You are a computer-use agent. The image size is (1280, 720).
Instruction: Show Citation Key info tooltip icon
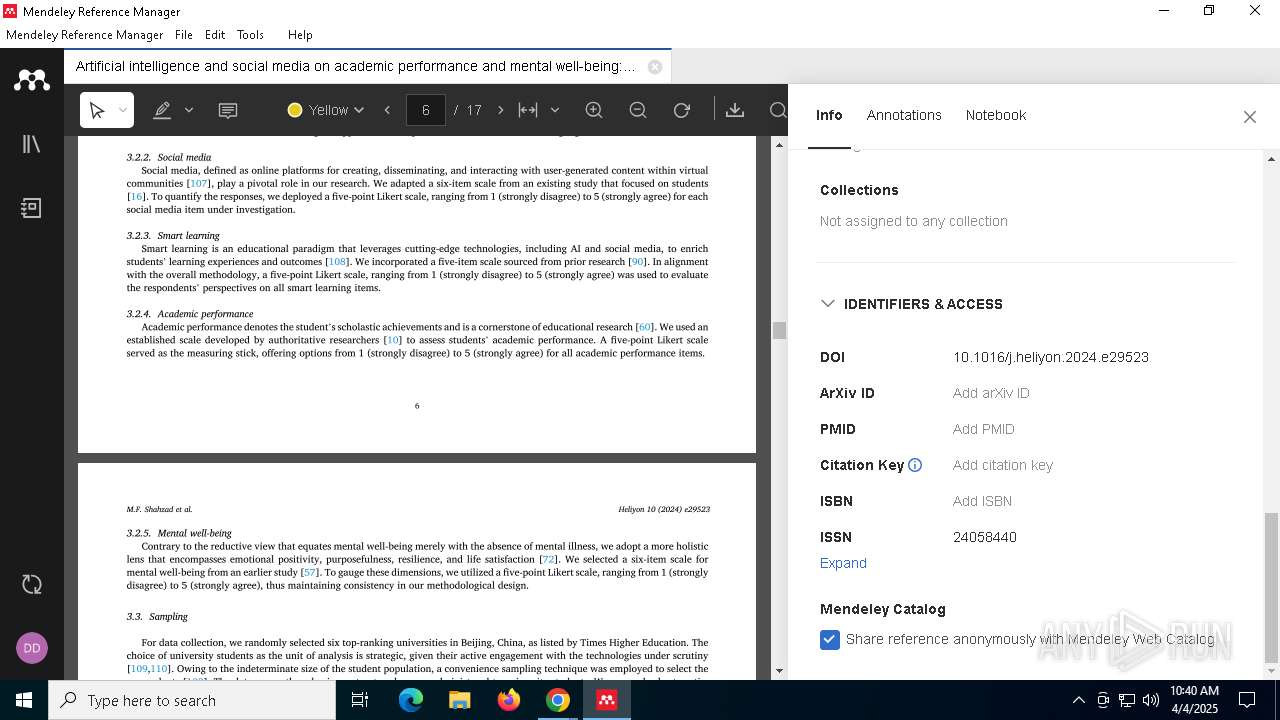pyautogui.click(x=915, y=465)
